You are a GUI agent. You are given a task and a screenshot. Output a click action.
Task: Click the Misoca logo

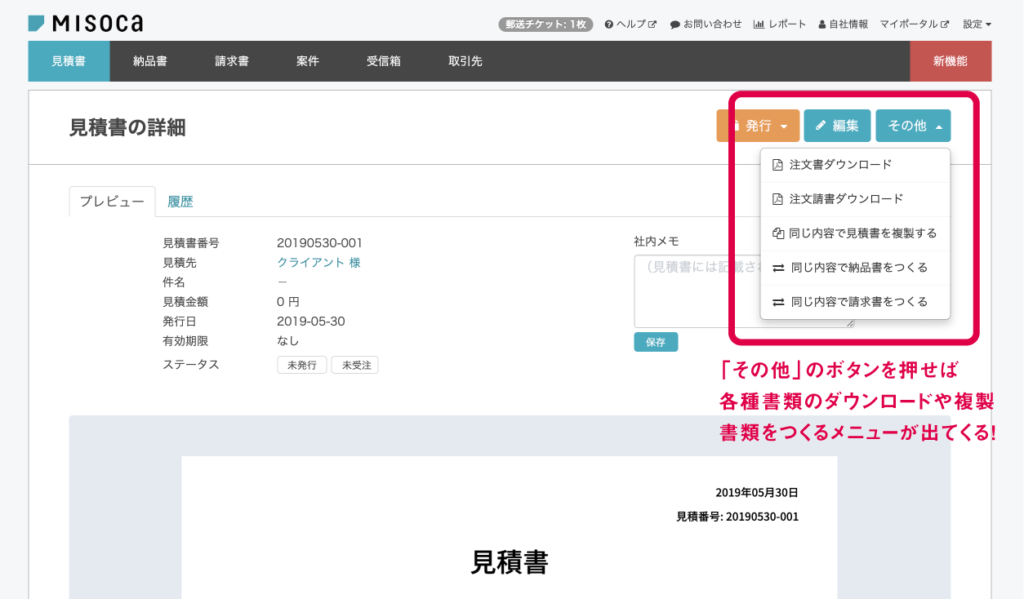86,24
